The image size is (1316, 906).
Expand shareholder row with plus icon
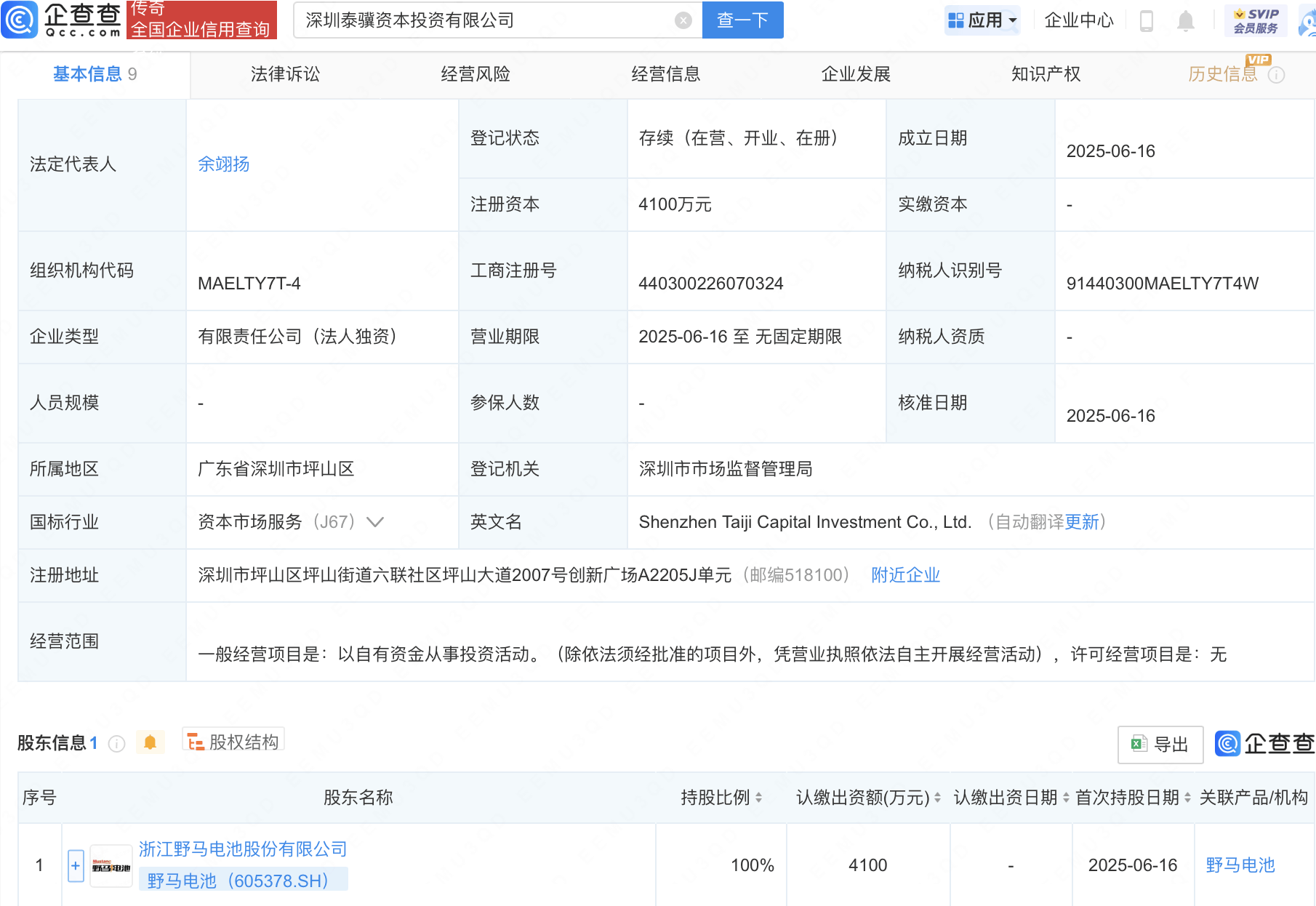(76, 865)
